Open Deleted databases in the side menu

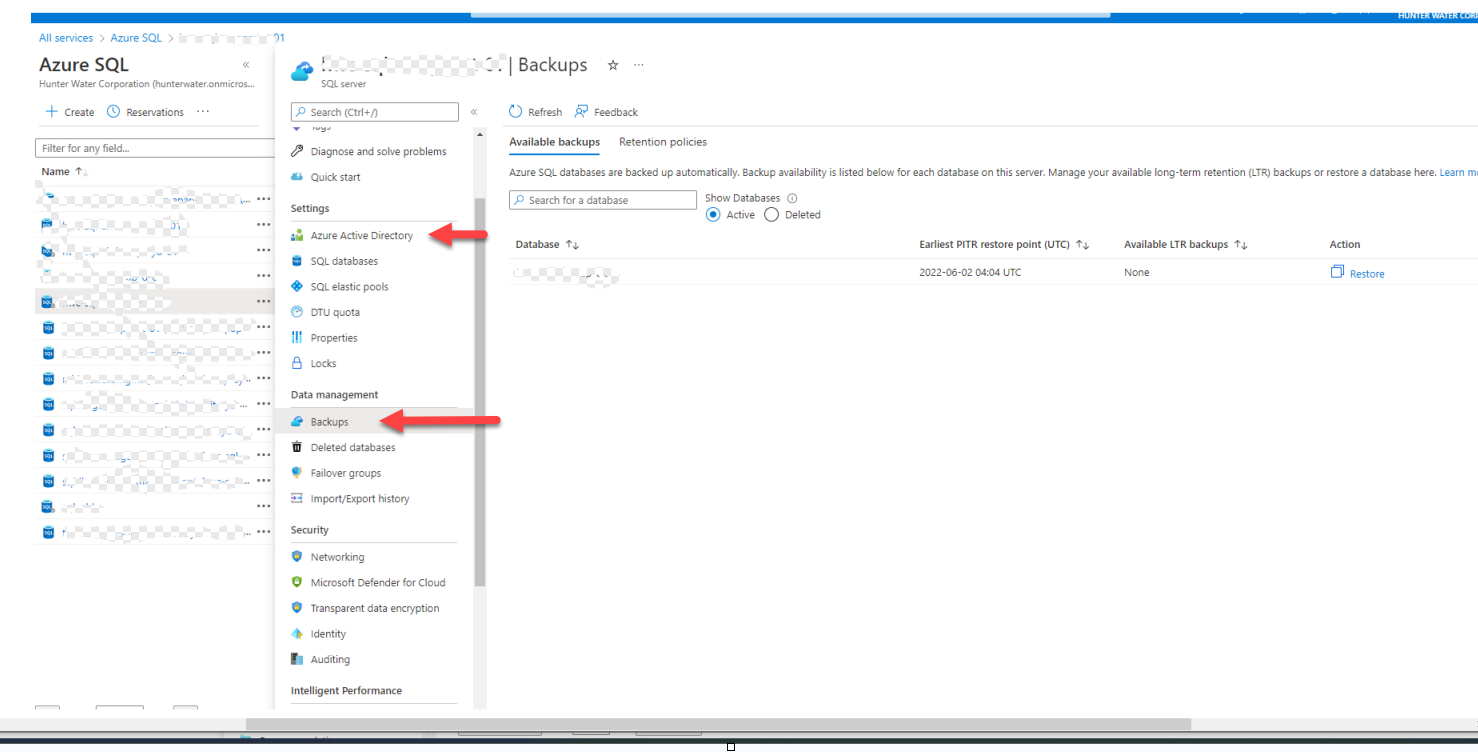click(x=352, y=448)
